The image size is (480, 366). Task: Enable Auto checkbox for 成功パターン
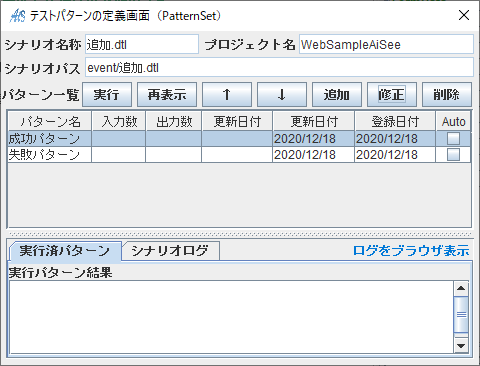click(453, 139)
